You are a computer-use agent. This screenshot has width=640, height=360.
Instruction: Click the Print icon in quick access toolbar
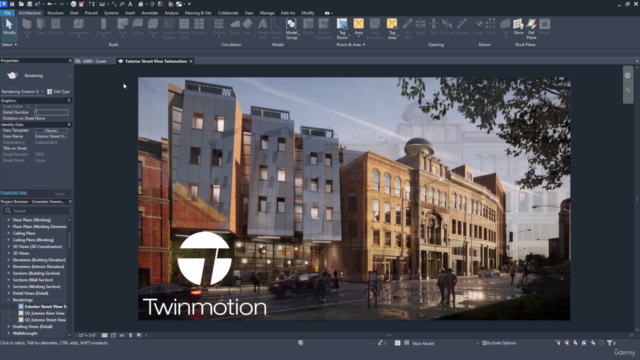point(73,4)
